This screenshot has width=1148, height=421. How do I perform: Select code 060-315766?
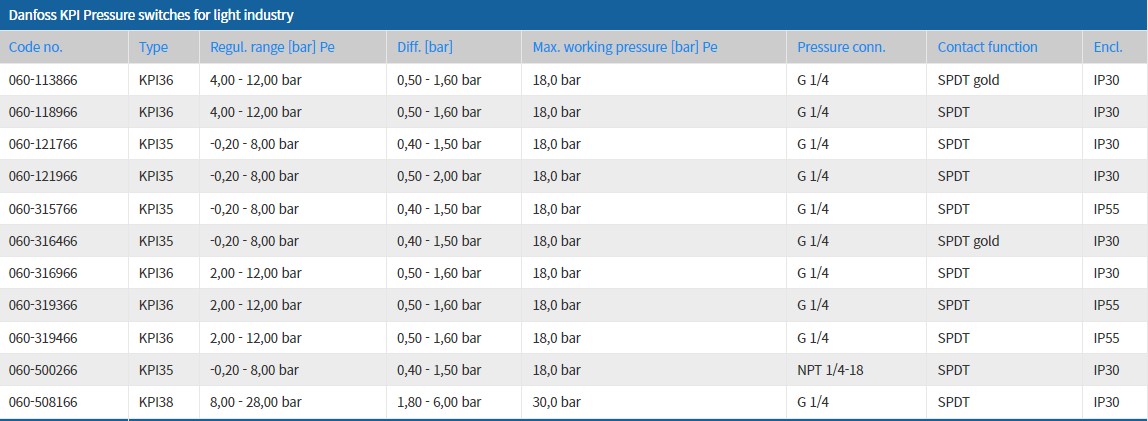coord(43,209)
